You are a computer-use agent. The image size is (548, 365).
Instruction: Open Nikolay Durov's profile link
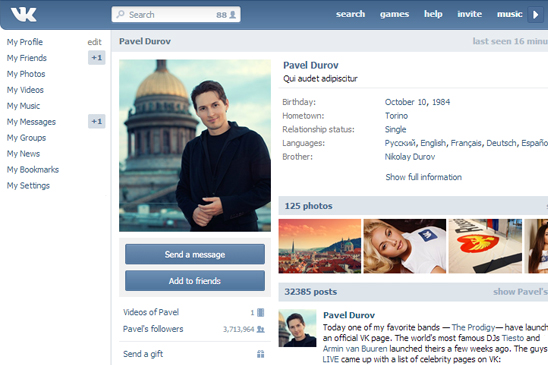pos(410,157)
